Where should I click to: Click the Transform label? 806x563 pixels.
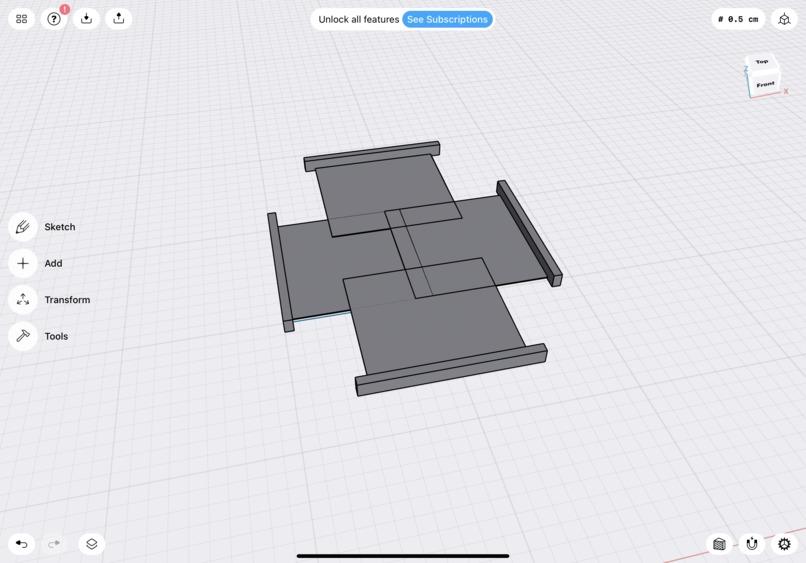point(67,300)
